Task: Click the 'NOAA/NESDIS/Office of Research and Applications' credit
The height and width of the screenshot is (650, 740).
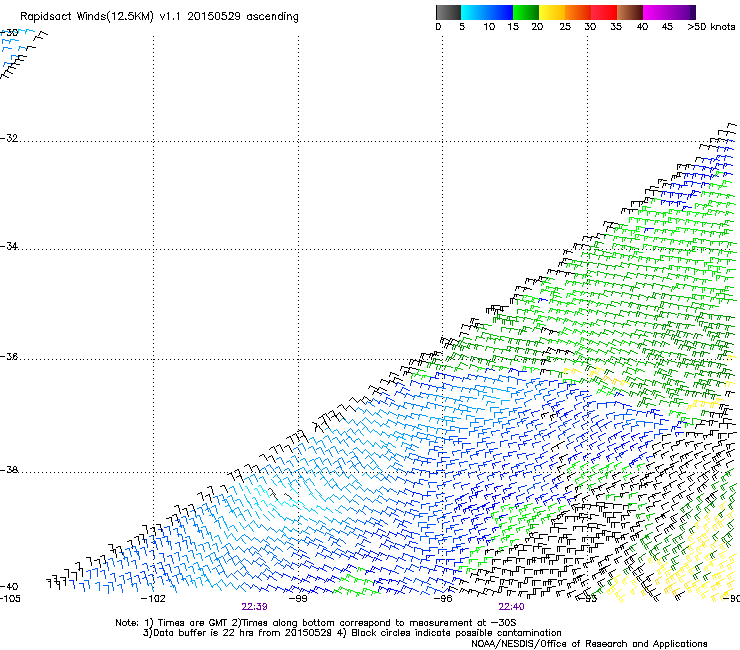Action: pyautogui.click(x=589, y=644)
